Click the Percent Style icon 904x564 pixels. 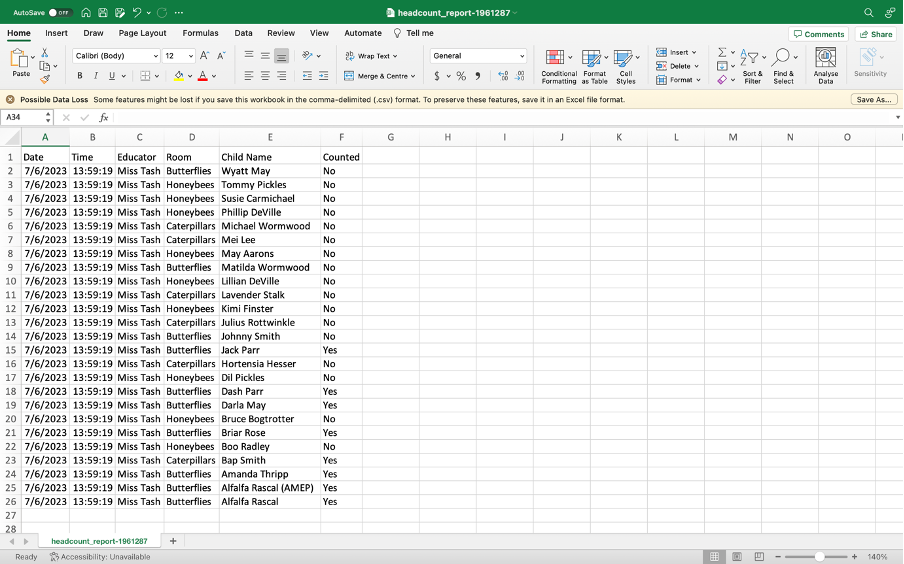click(x=461, y=76)
